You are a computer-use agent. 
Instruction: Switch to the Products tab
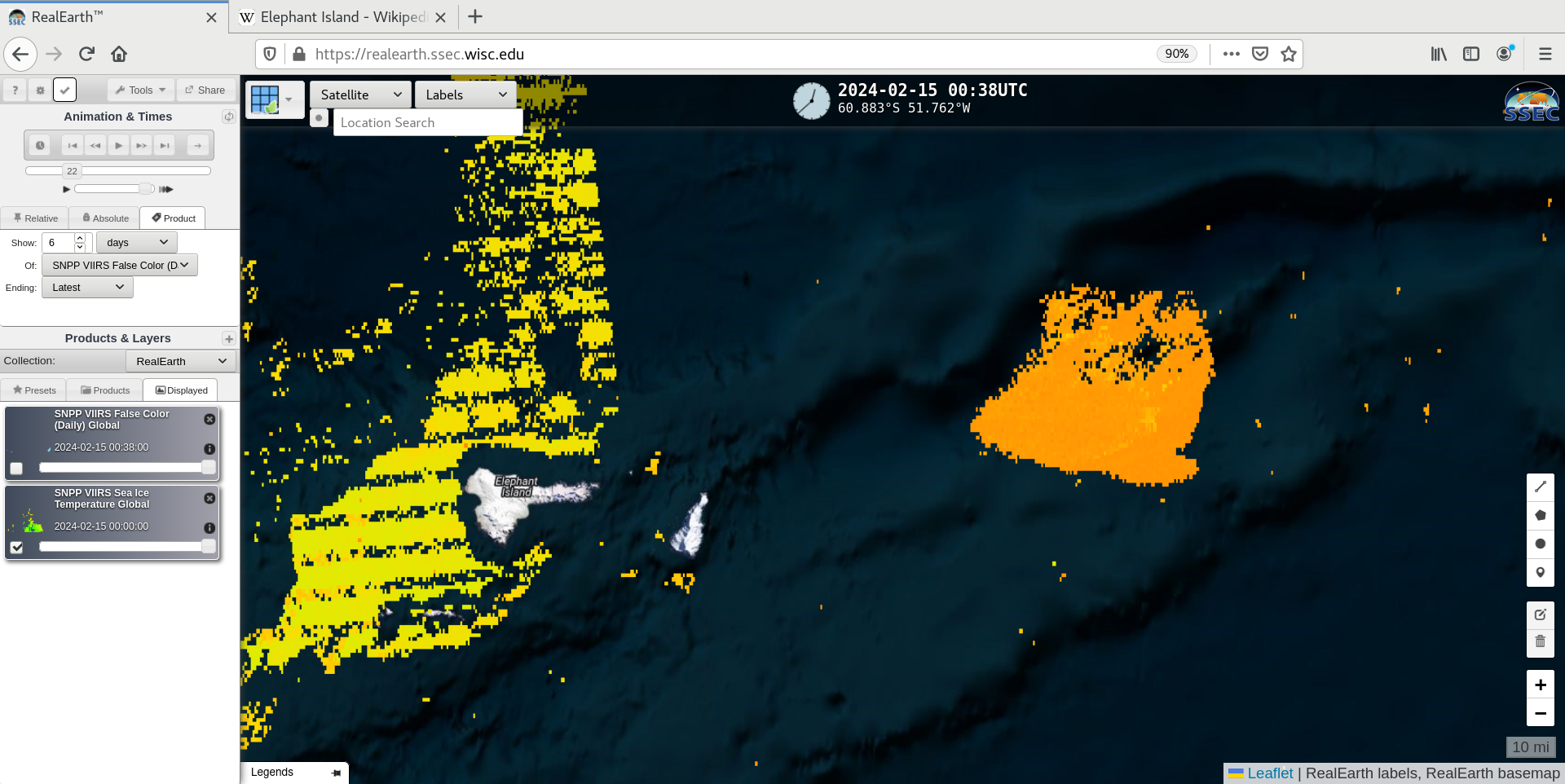click(x=105, y=390)
